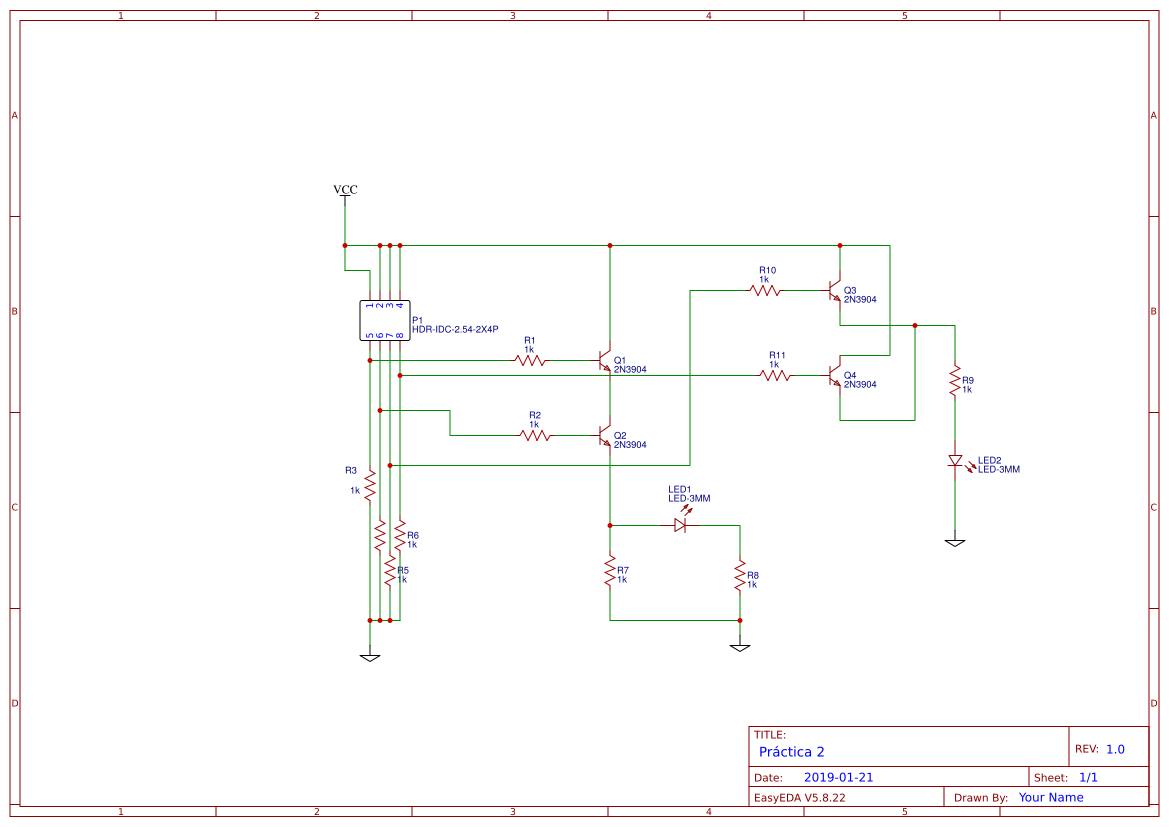Select the Your Name drawn-by field
The image size is (1169, 827).
point(1050,797)
